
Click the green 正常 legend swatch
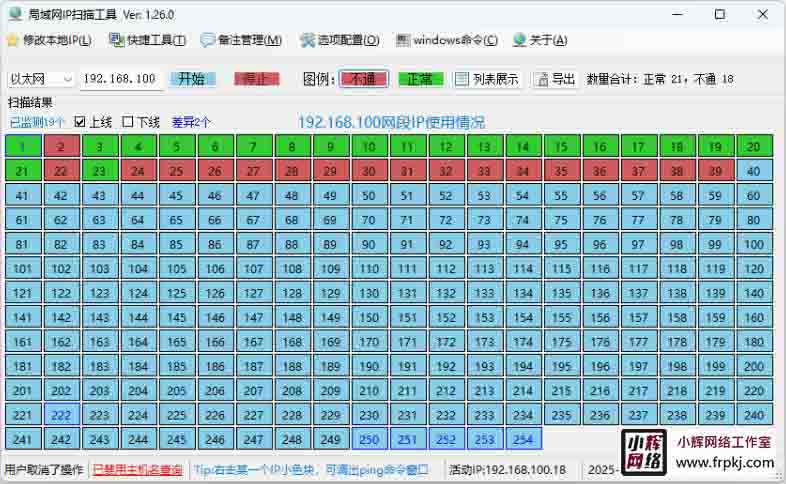[x=420, y=79]
